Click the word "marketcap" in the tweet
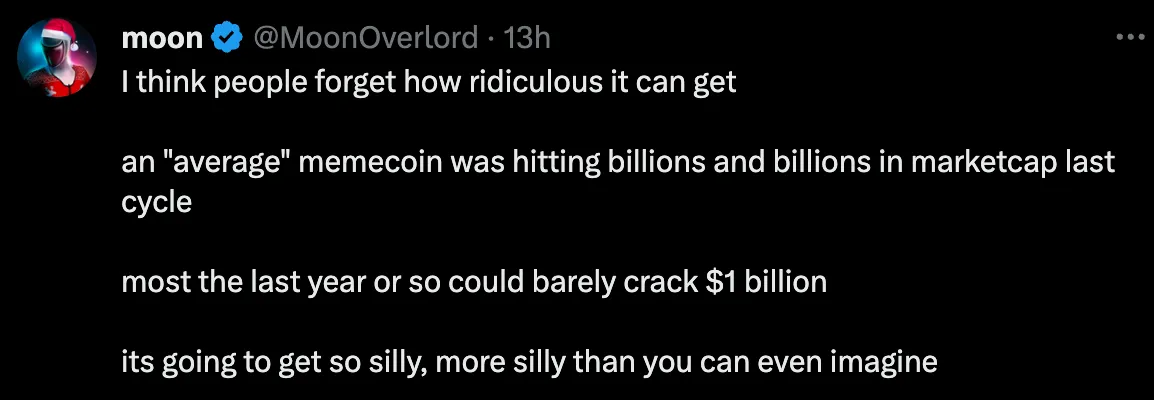The width and height of the screenshot is (1154, 400). click(x=958, y=164)
